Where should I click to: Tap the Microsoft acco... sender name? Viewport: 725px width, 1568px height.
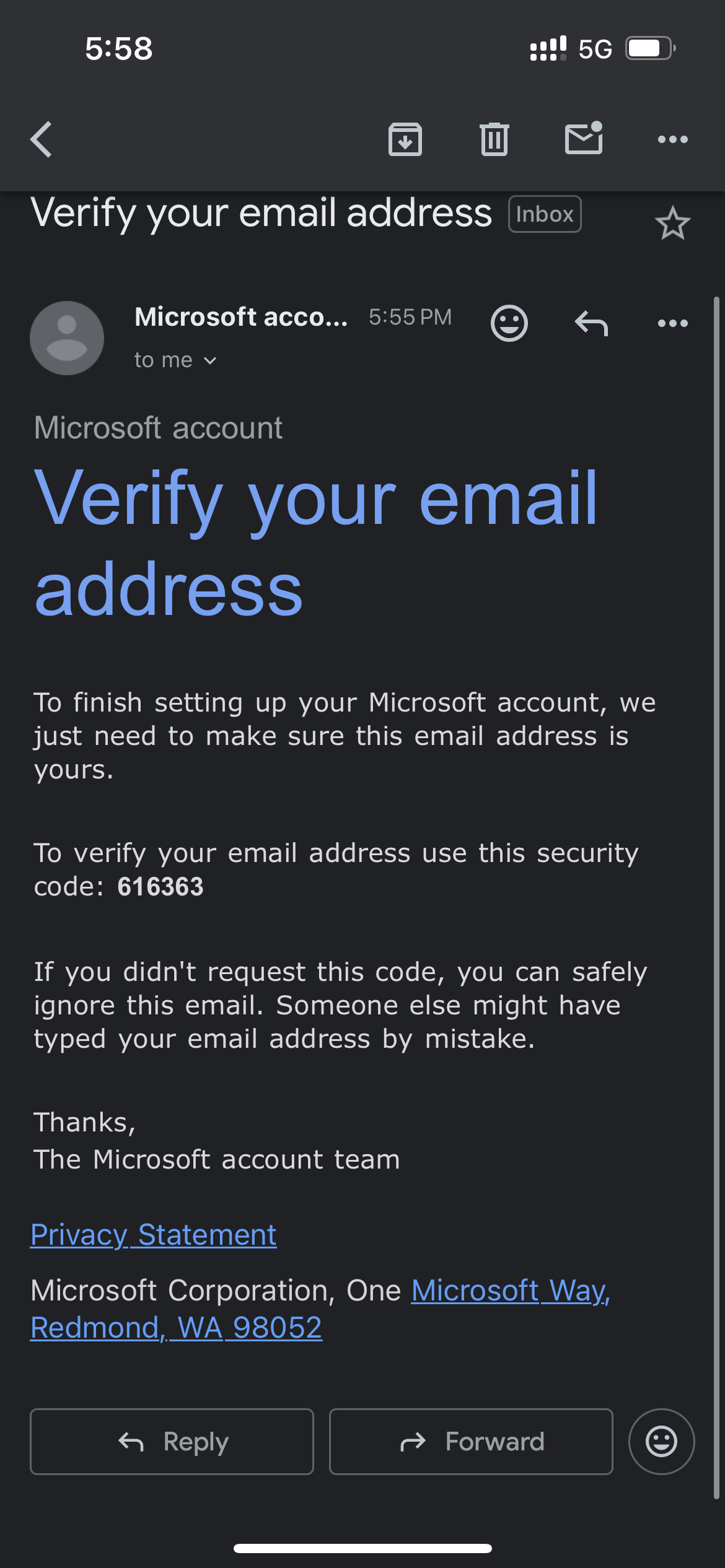(x=241, y=317)
